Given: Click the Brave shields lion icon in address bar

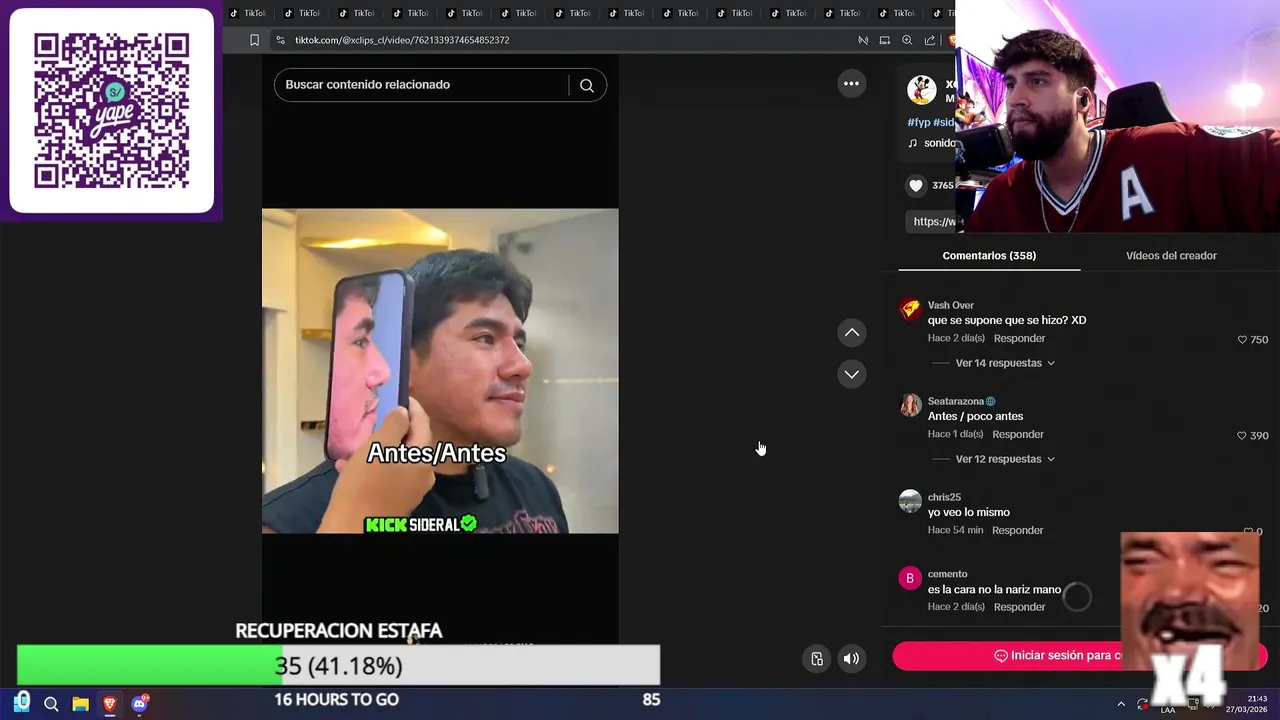Looking at the screenshot, I should (x=951, y=40).
